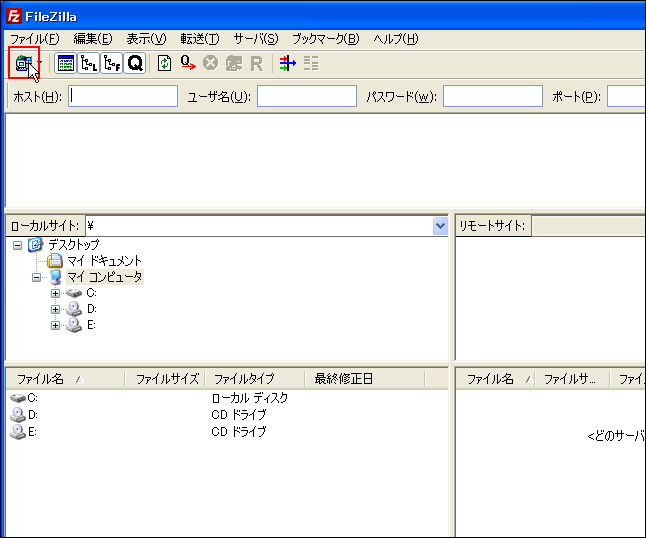Expand the C: drive tree node
The height and width of the screenshot is (538, 646).
coord(55,293)
